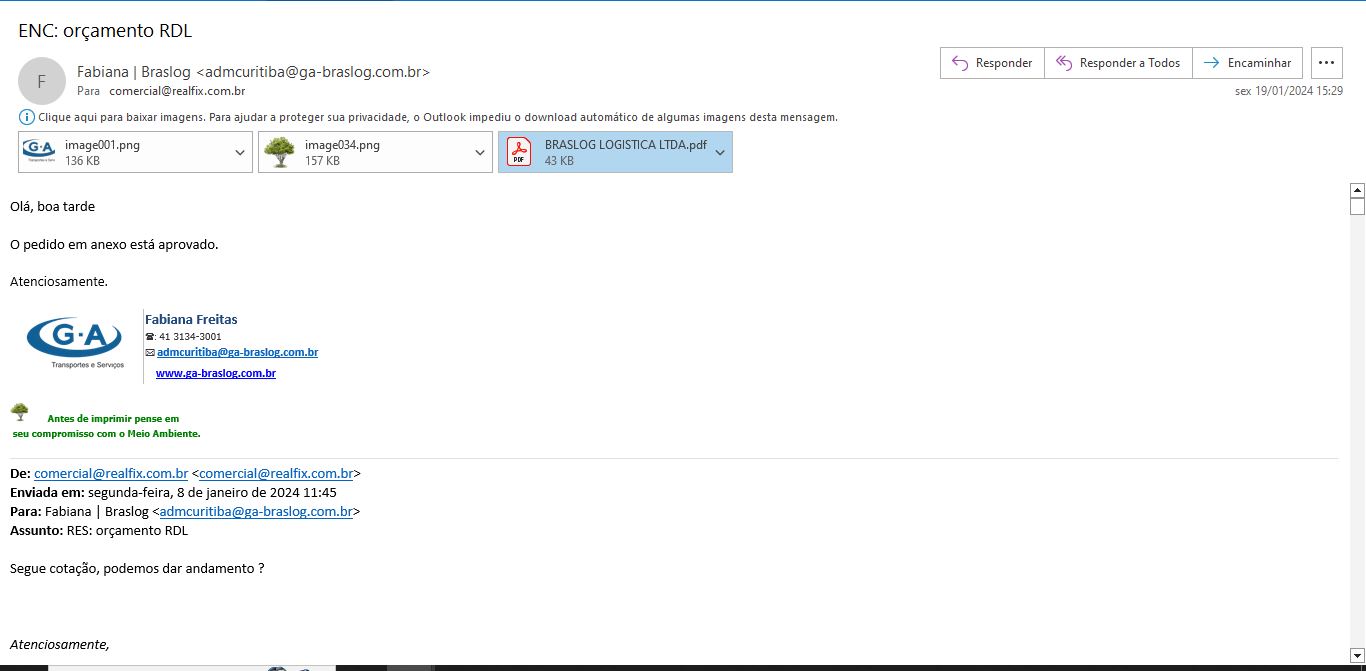
Task: Click scrollbar up arrow
Action: [x=1357, y=190]
